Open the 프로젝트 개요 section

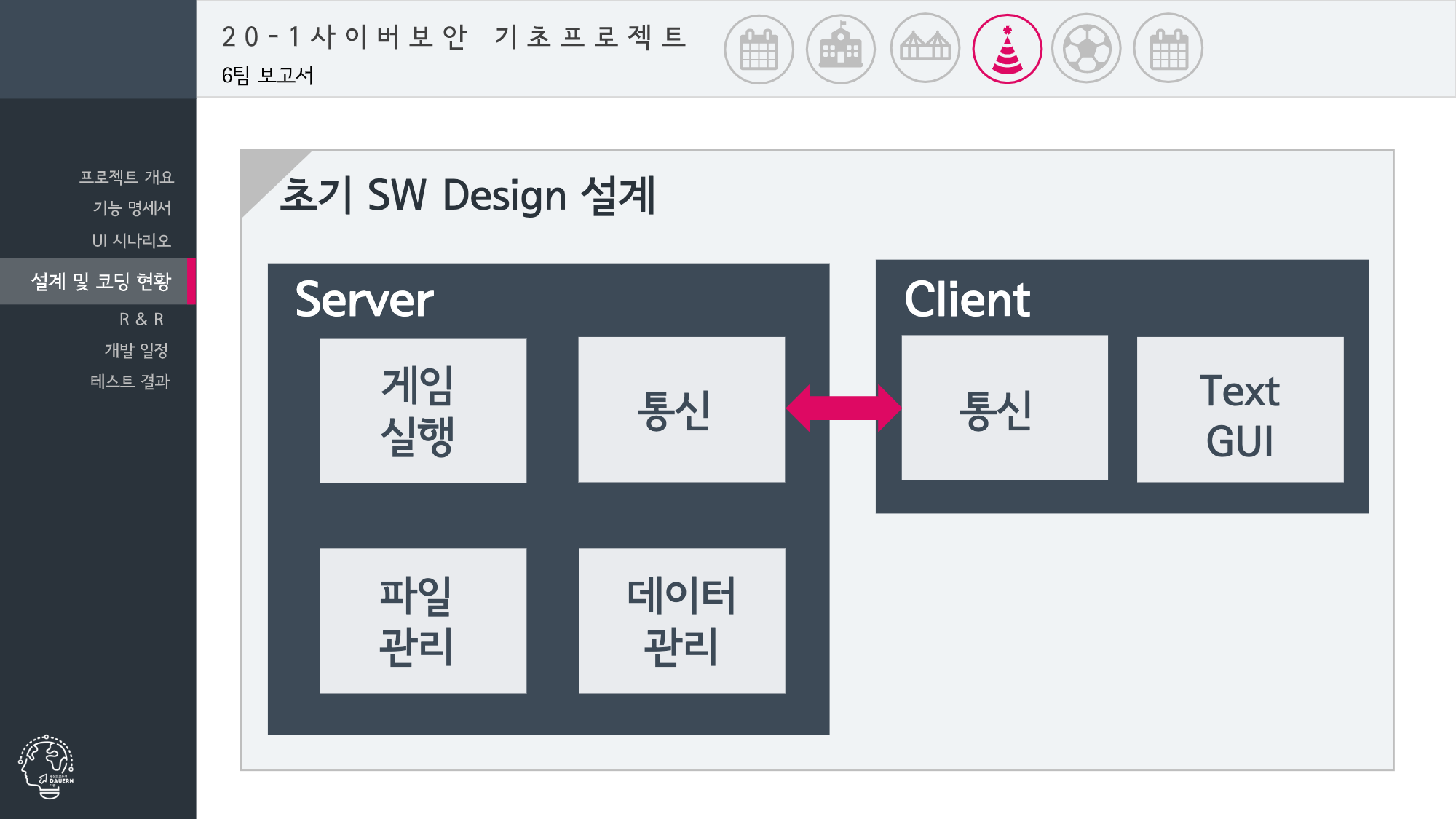pyautogui.click(x=128, y=176)
